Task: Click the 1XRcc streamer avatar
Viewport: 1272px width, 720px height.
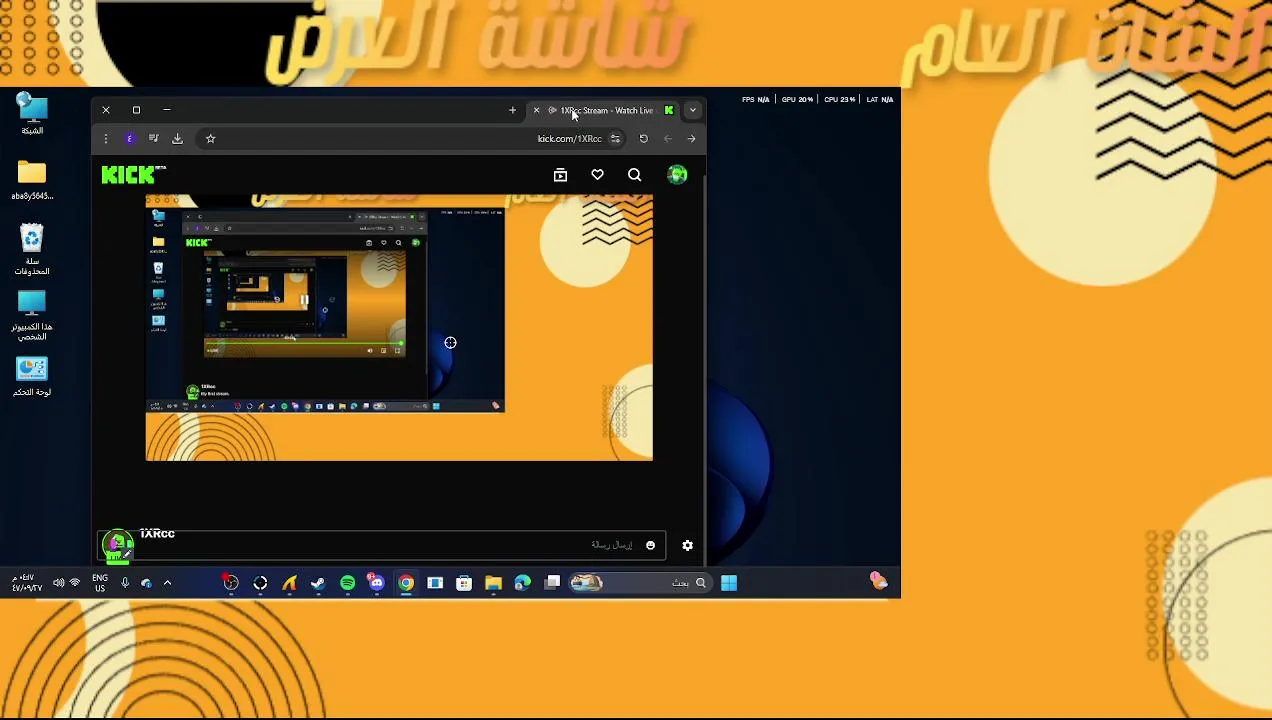Action: click(x=117, y=545)
